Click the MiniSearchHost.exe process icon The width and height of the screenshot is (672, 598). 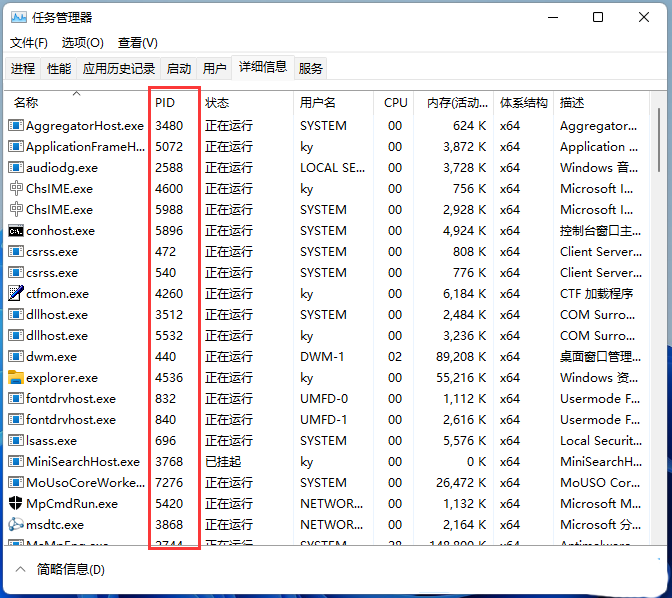pos(16,462)
